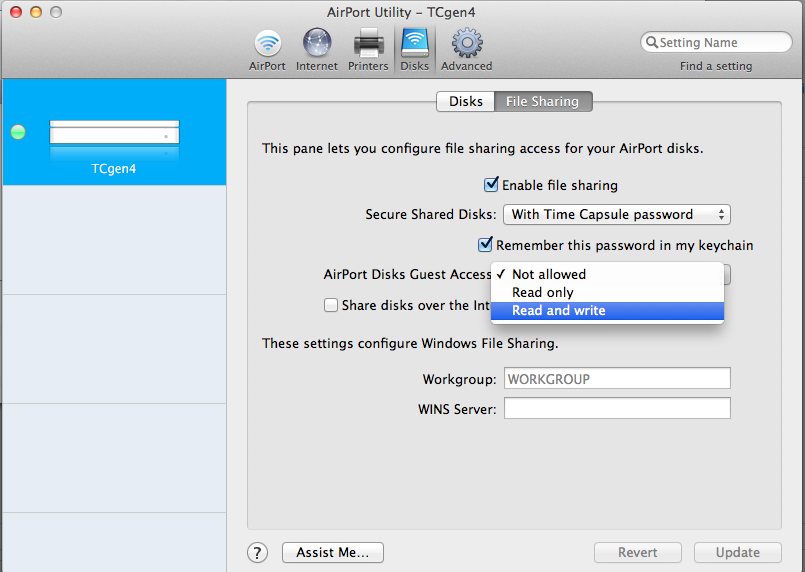805x572 pixels.
Task: Toggle Enable file sharing checkbox
Action: [x=491, y=184]
